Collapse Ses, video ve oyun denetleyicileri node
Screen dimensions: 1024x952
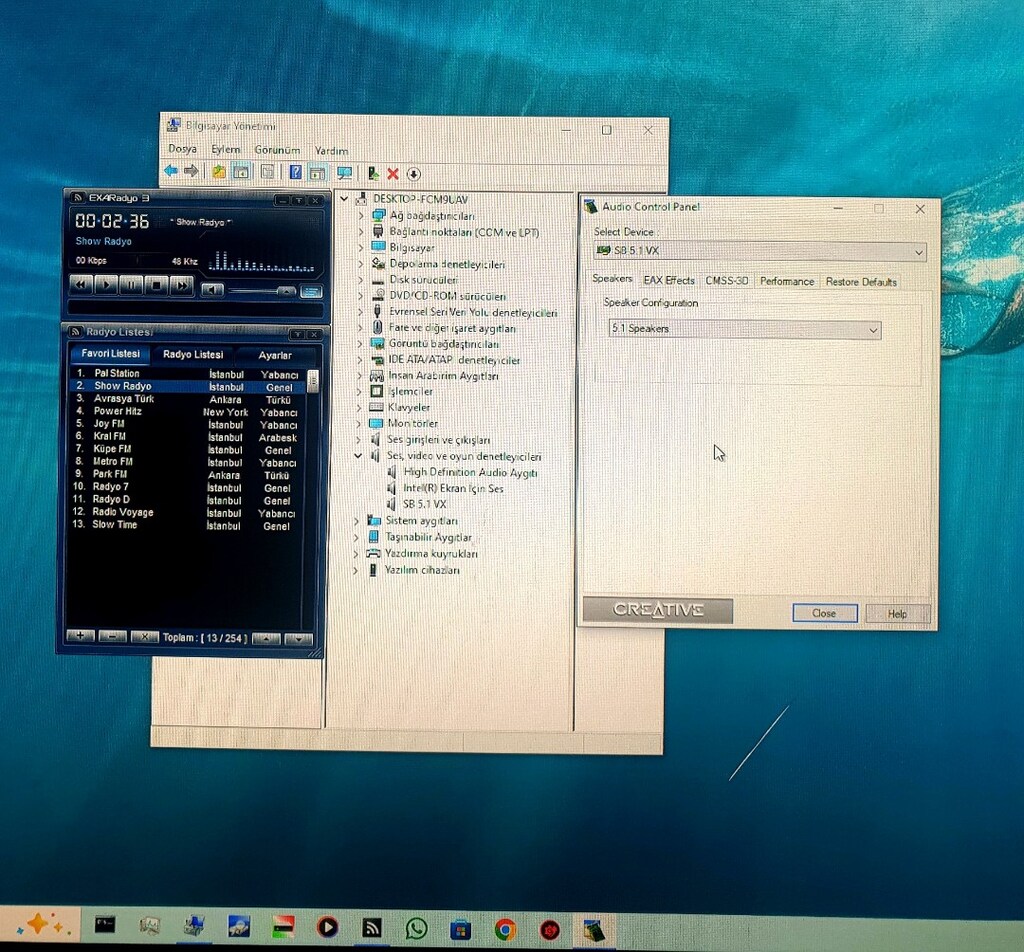[358, 456]
